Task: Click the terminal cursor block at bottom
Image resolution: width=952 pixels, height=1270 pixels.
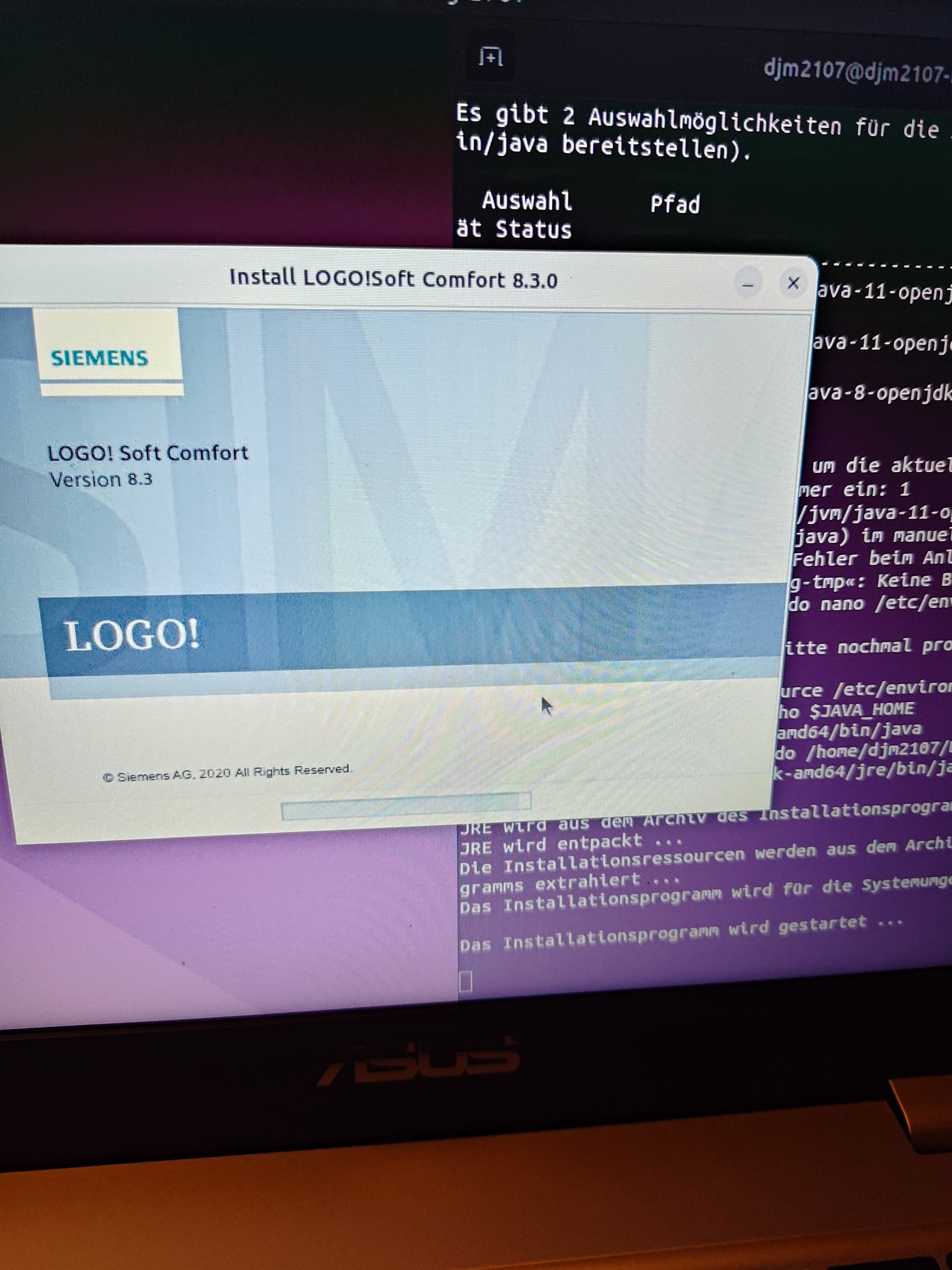Action: 465,981
